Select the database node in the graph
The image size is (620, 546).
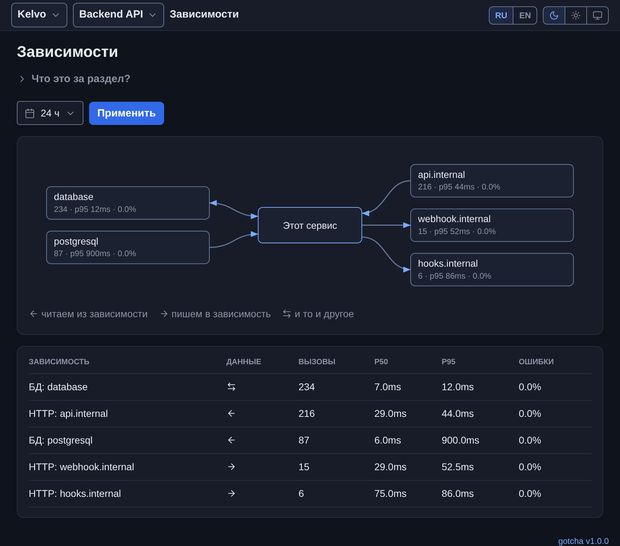128,203
